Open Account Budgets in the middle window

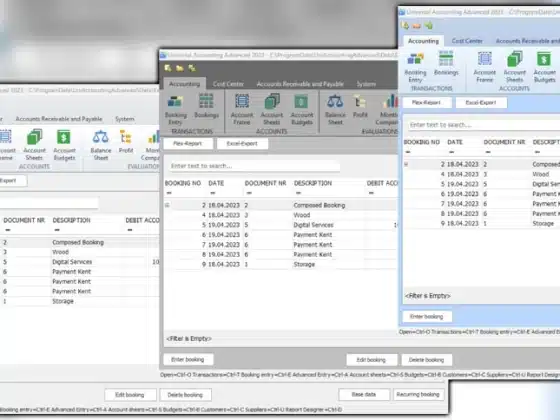tap(302, 109)
